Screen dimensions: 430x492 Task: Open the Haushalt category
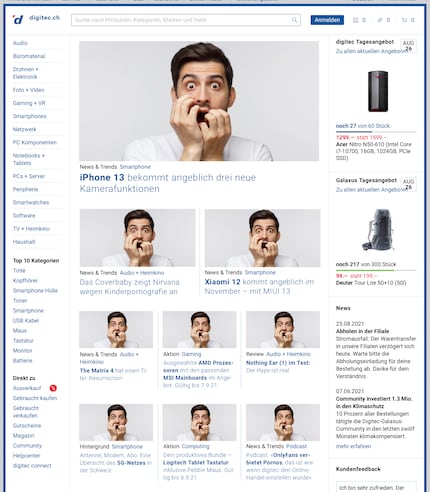click(x=24, y=242)
